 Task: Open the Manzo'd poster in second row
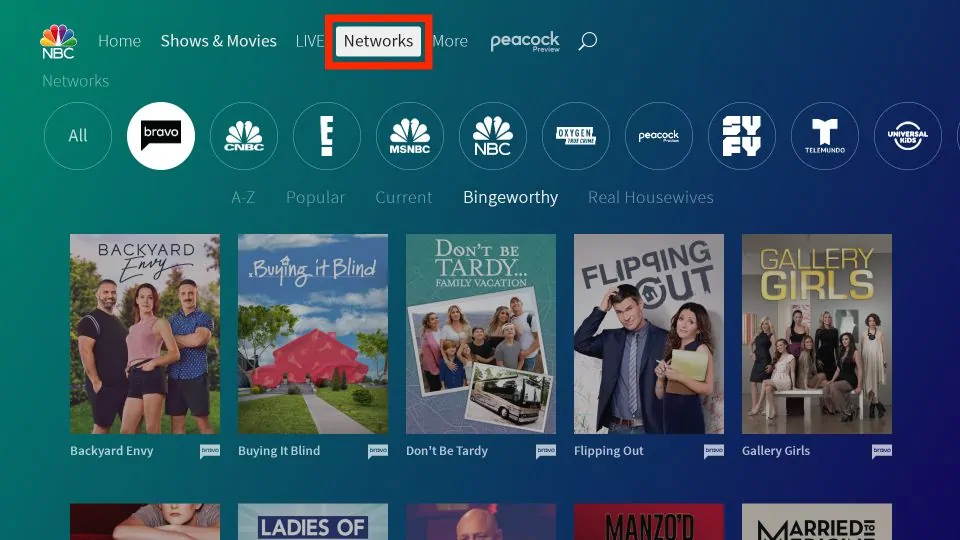649,522
